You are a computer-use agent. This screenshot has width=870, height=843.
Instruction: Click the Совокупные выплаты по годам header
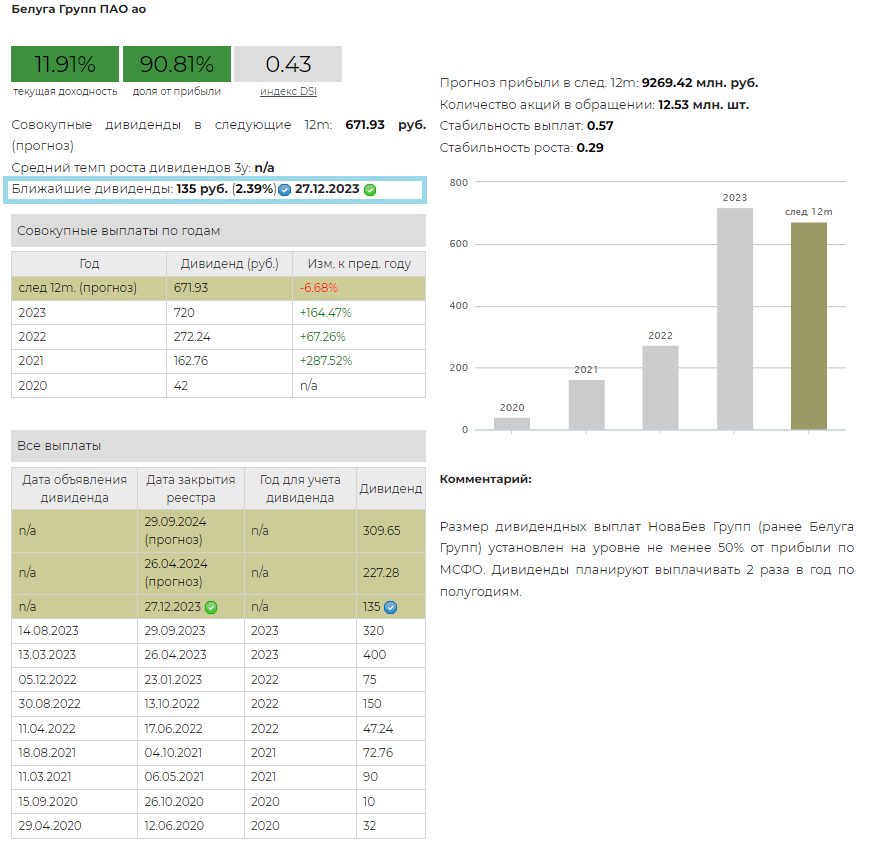[218, 231]
